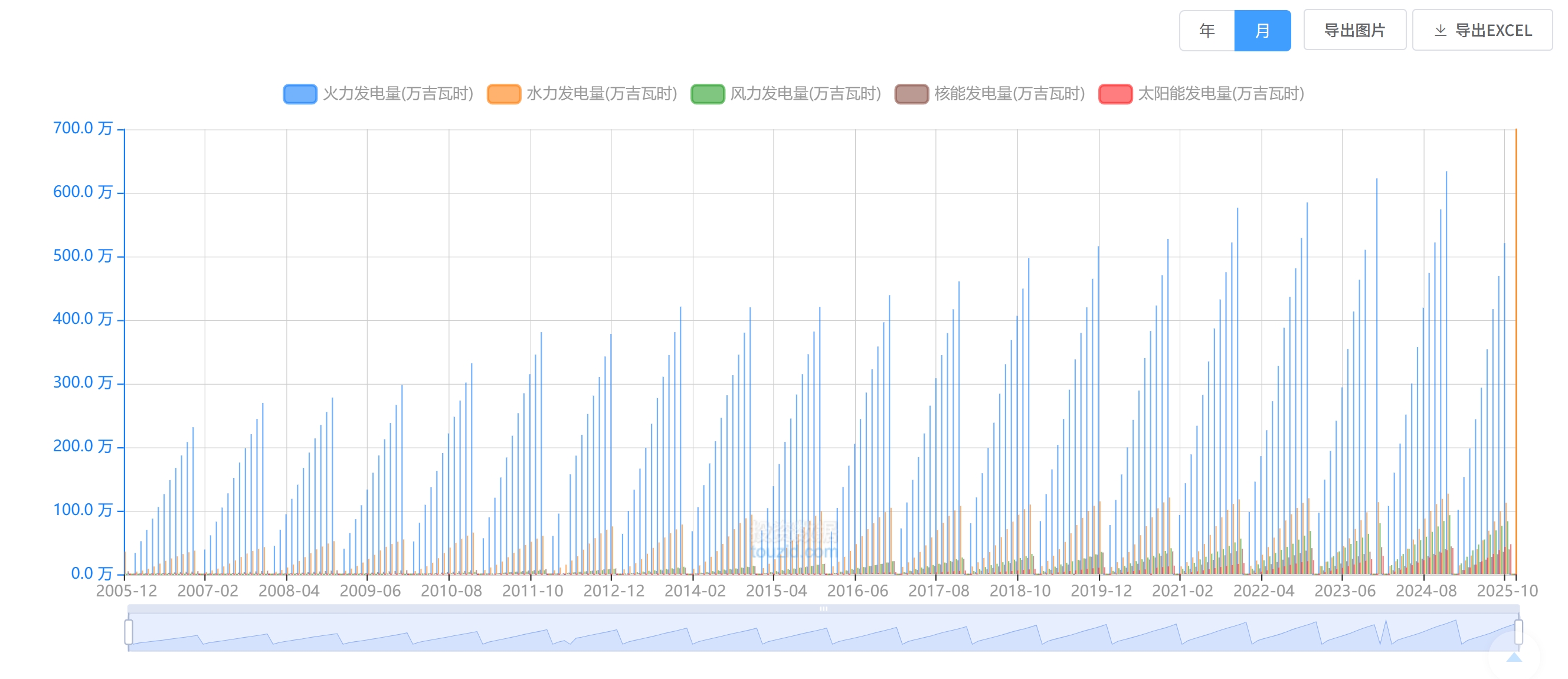Toggle the orange 水力发电量 legend swatch

click(x=504, y=94)
